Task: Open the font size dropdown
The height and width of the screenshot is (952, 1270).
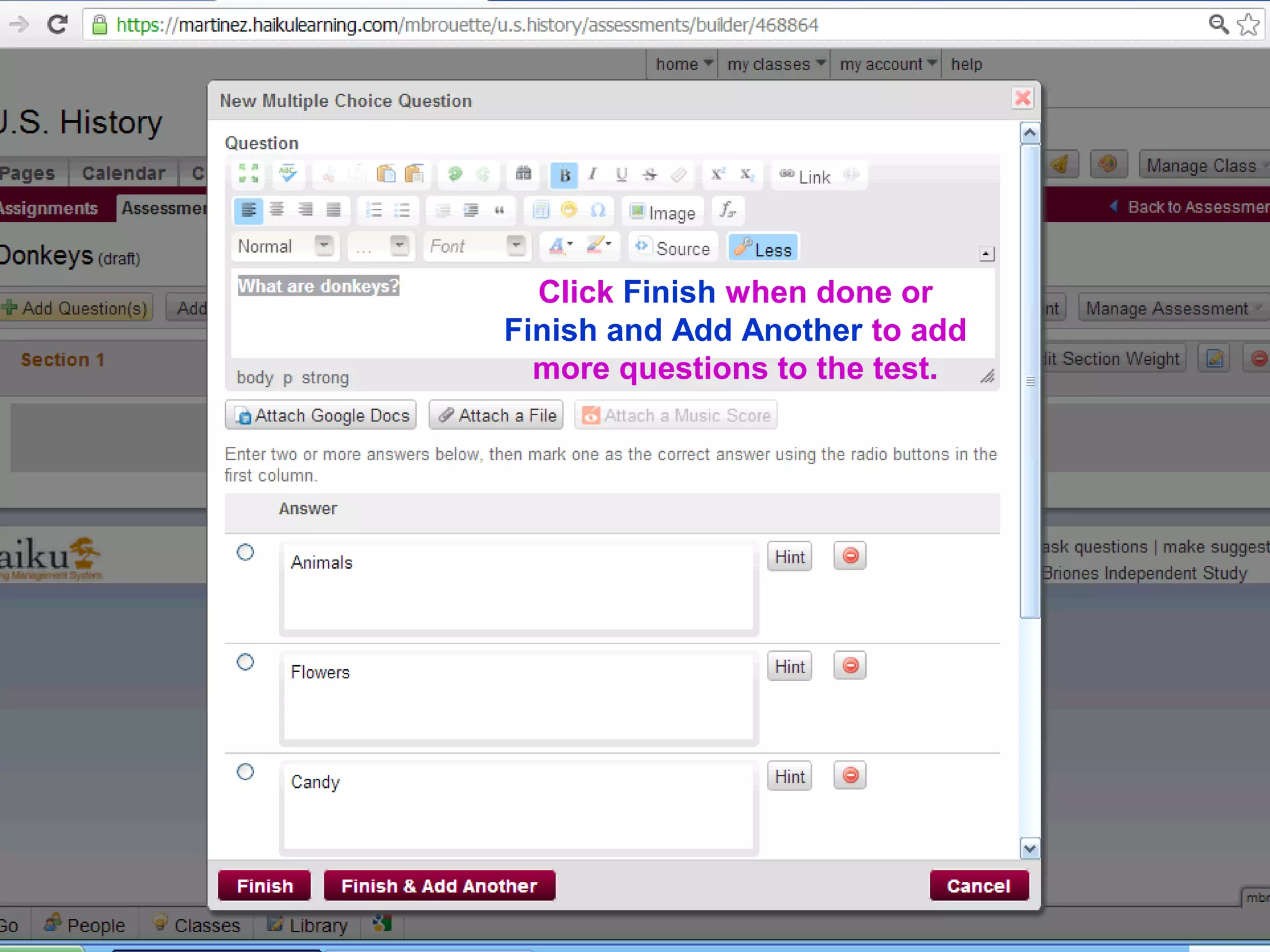Action: [x=381, y=246]
